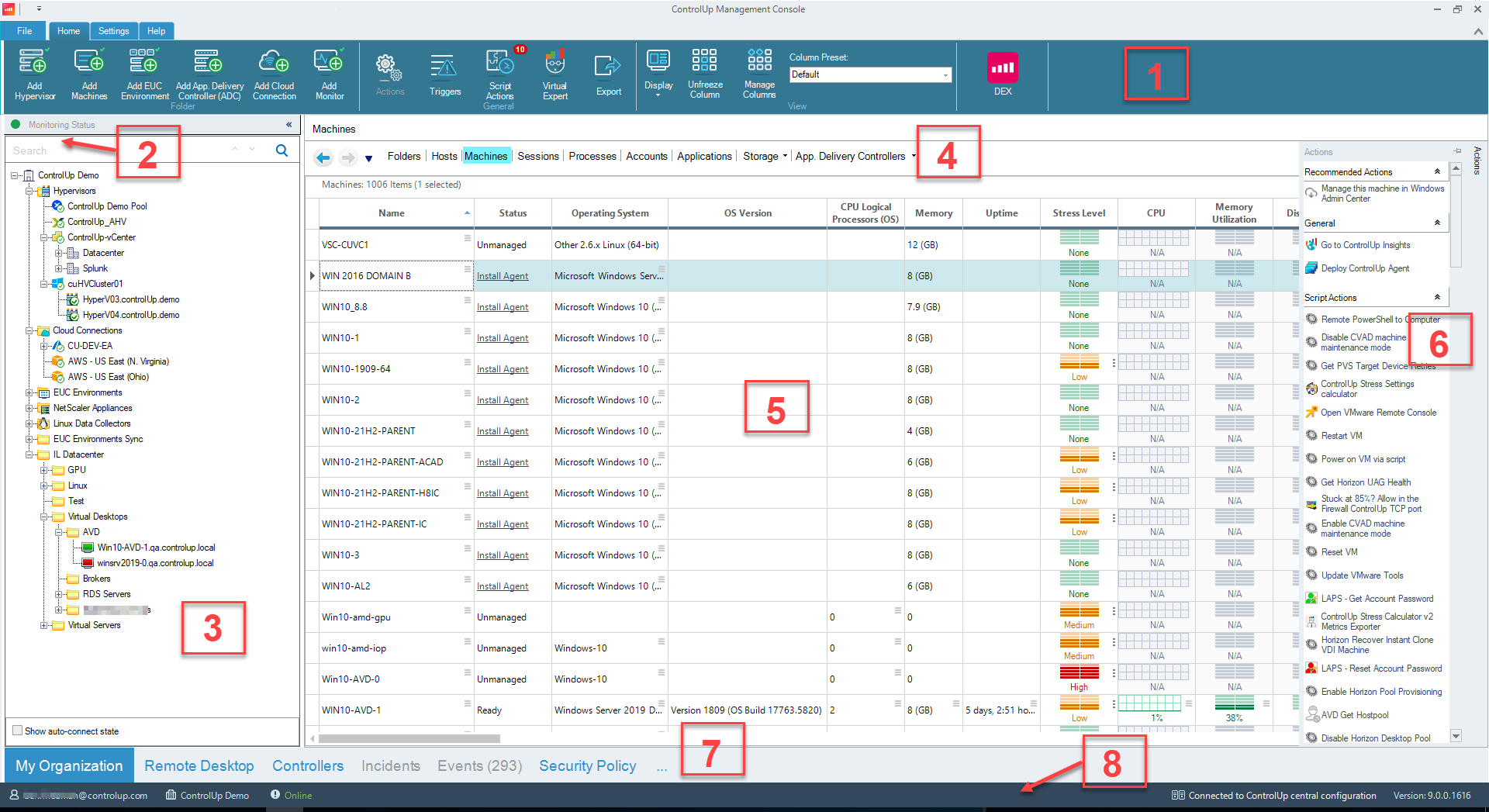Open the Controllers bottom tab
The height and width of the screenshot is (812, 1489).
coord(308,765)
